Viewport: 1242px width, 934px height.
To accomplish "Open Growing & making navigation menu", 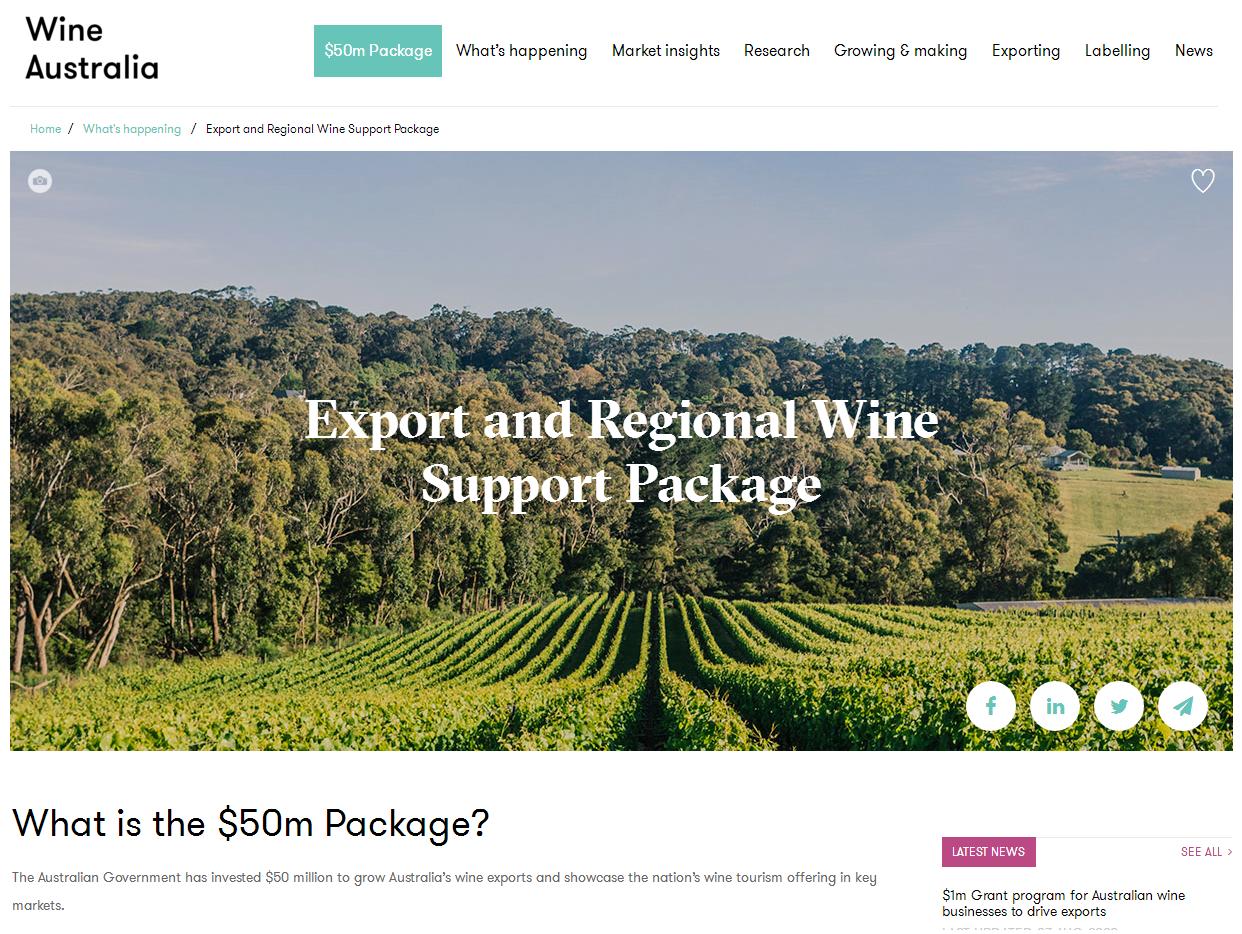I will (x=901, y=51).
